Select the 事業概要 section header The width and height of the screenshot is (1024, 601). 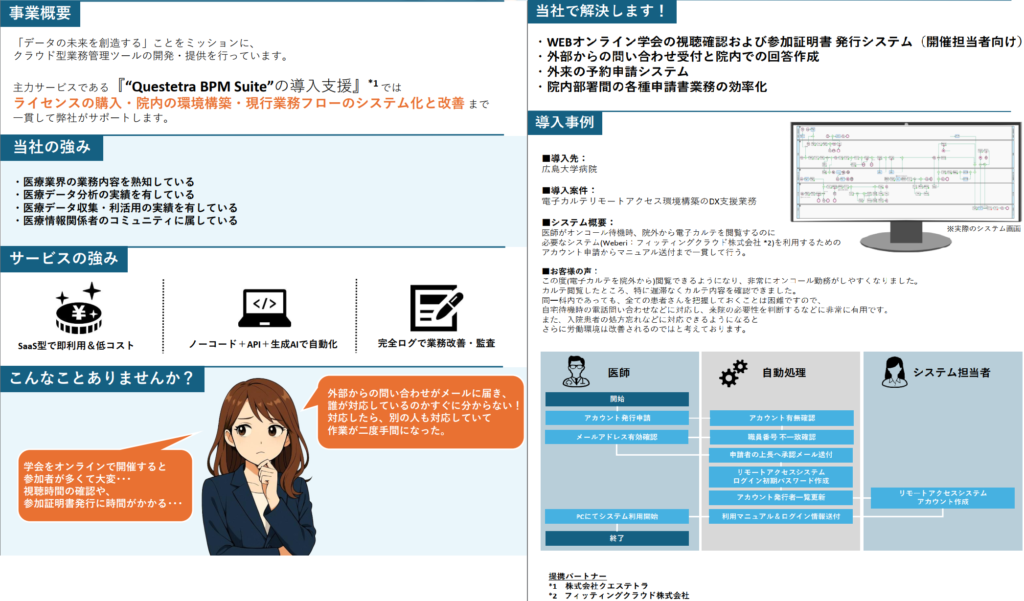click(42, 13)
